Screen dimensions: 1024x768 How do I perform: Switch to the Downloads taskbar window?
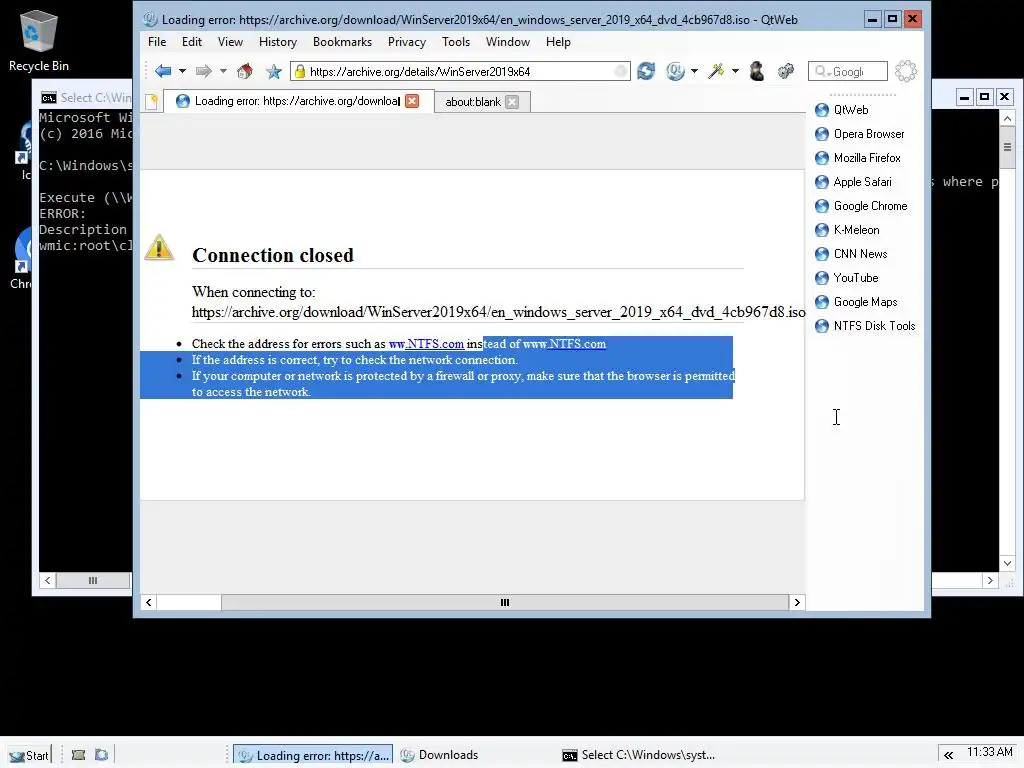(x=439, y=755)
